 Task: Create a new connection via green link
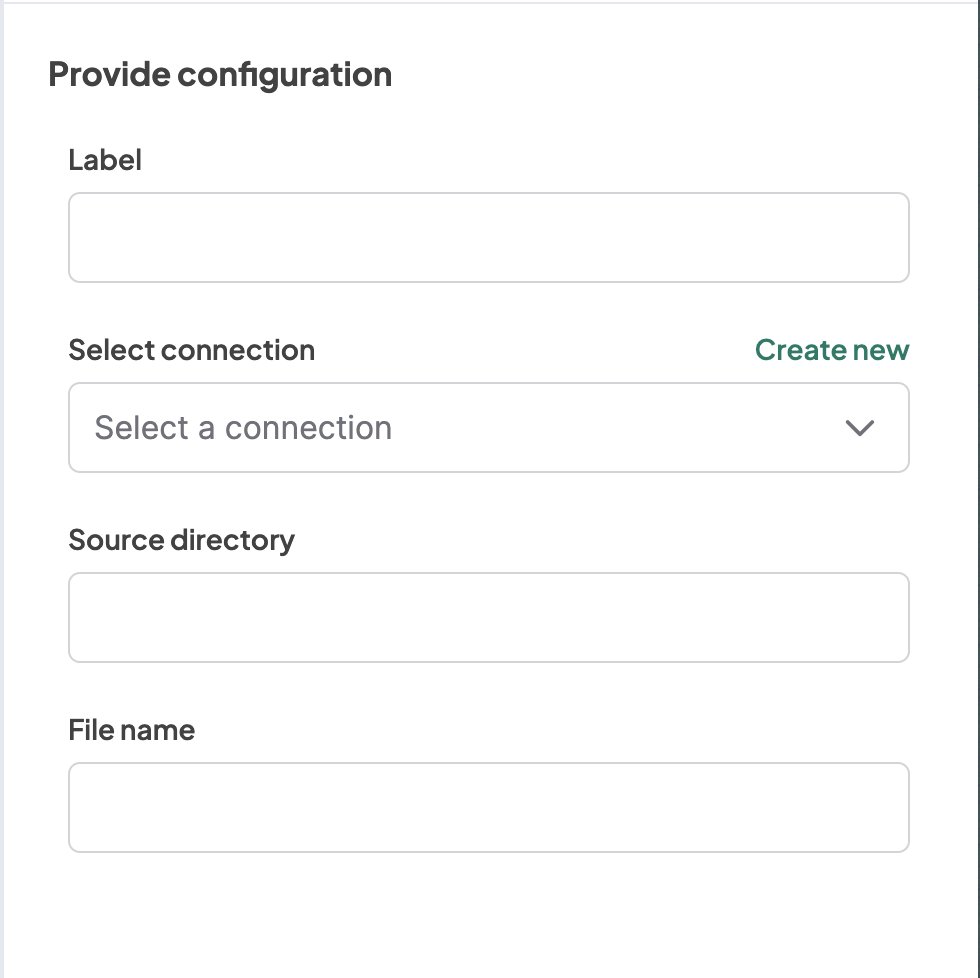click(x=831, y=350)
